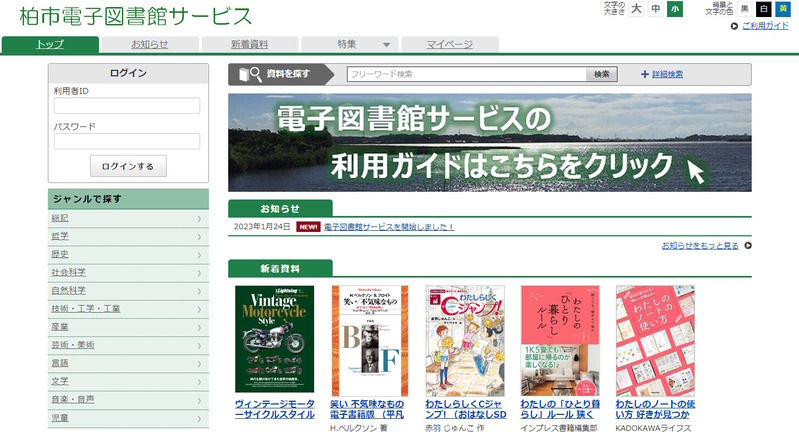
Task: Expand the 芸術・美術 genre chevron
Action: (x=199, y=346)
